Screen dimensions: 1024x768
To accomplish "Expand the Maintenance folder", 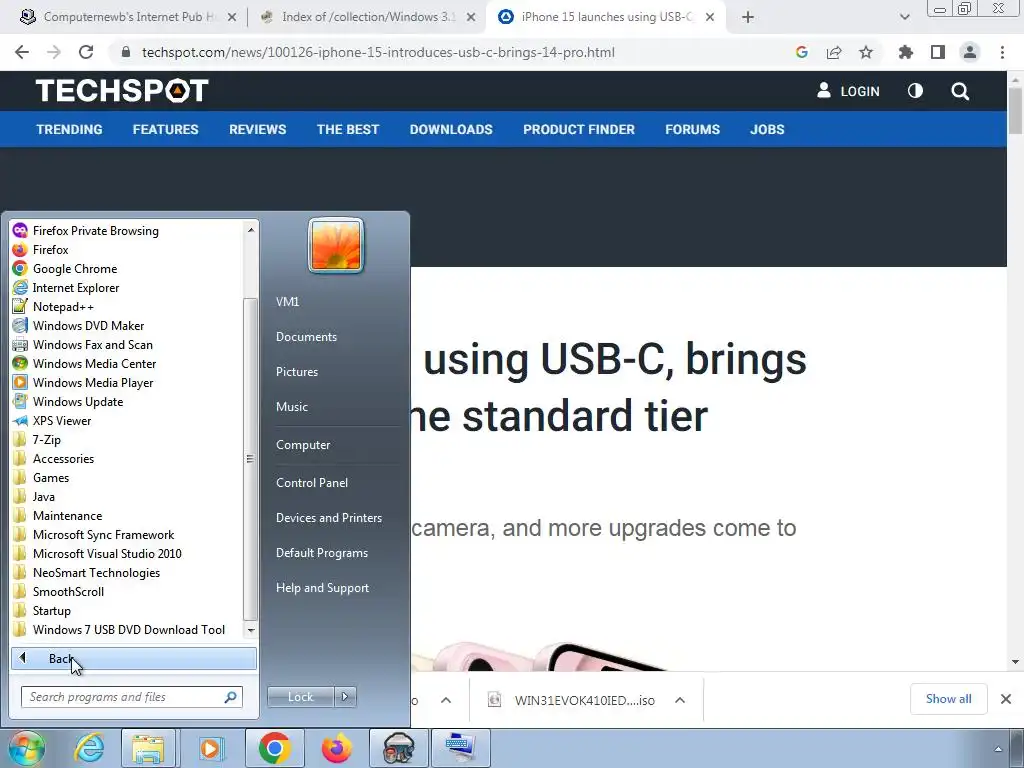I will coord(67,515).
